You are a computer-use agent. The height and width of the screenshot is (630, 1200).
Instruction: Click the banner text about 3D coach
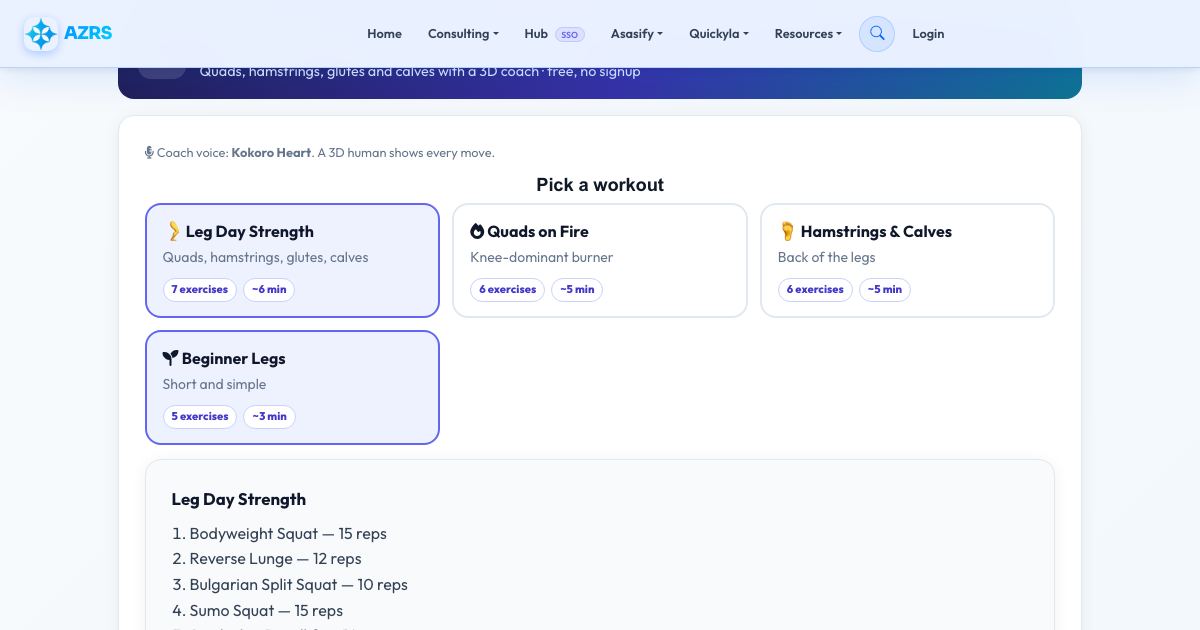click(420, 72)
